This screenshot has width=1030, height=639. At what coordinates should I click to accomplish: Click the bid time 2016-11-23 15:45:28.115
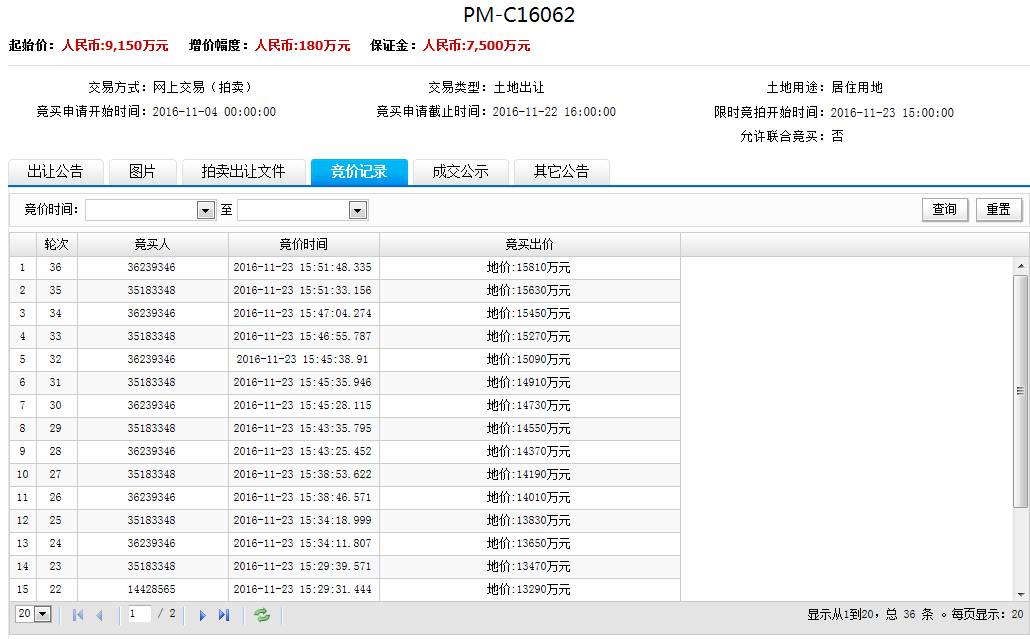(x=302, y=405)
